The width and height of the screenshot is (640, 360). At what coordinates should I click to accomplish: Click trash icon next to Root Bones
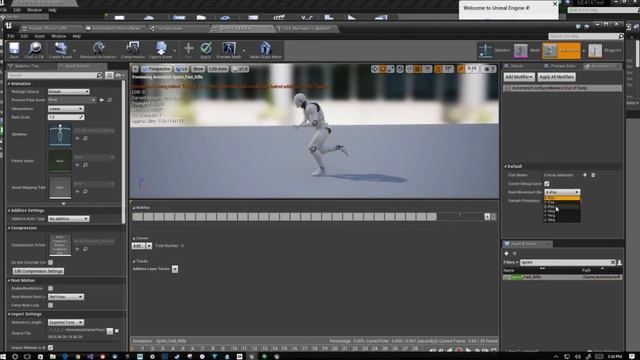point(593,175)
